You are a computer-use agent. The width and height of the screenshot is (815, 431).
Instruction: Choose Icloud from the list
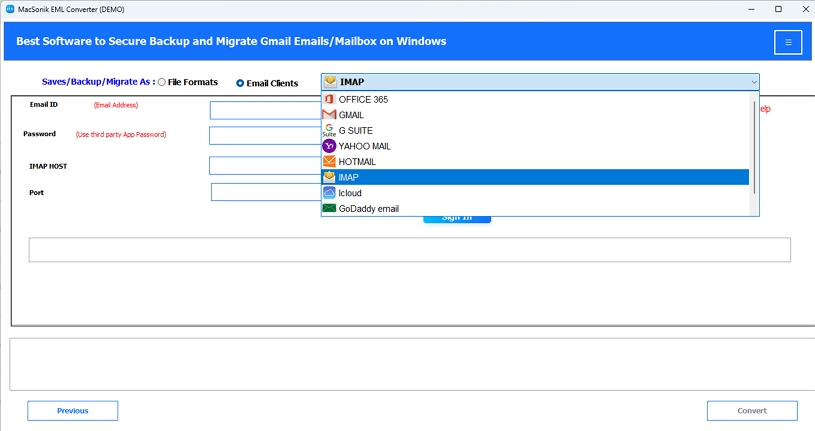(x=535, y=193)
